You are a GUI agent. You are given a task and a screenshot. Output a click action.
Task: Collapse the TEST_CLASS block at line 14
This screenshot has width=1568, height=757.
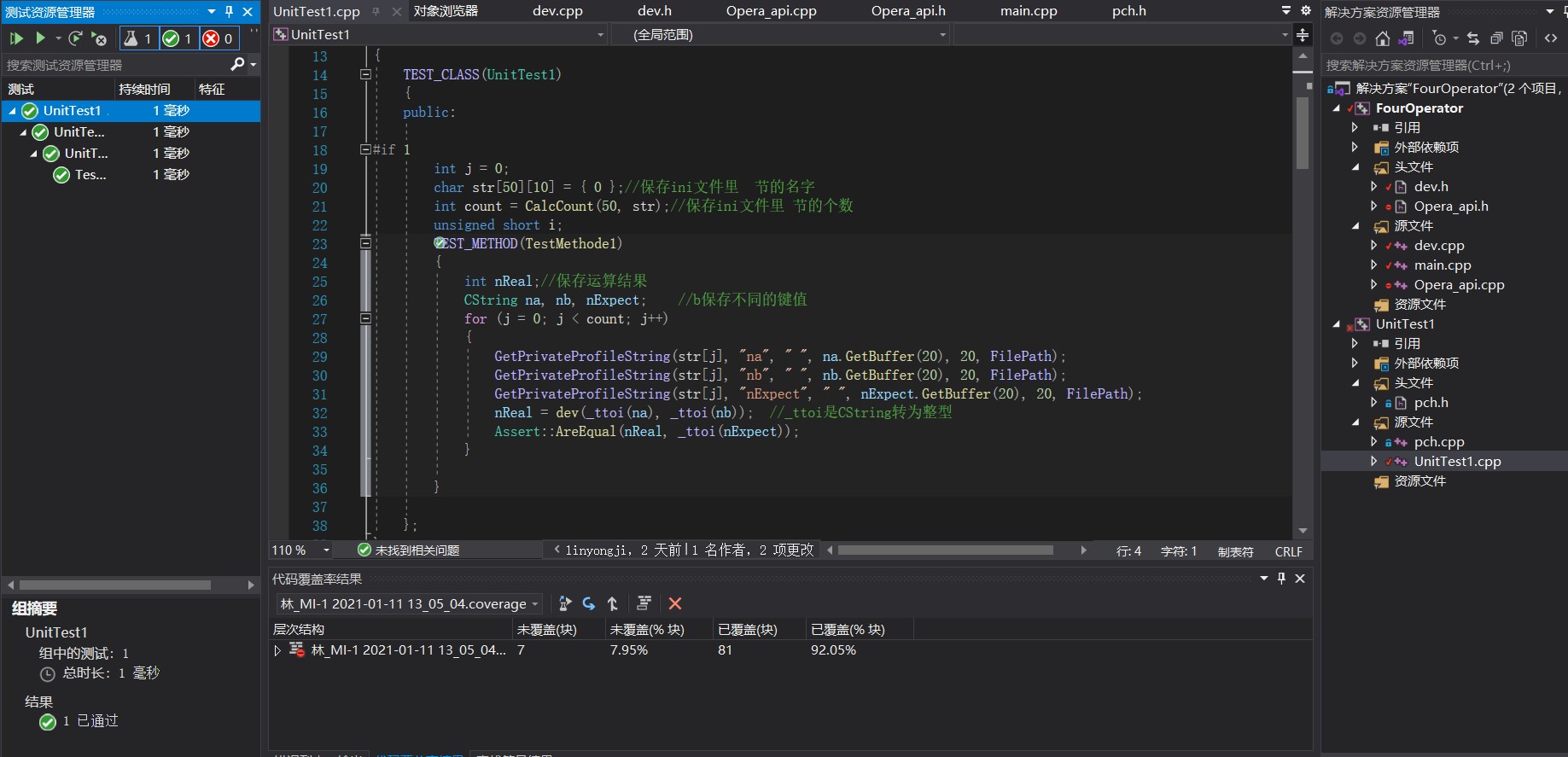[365, 75]
